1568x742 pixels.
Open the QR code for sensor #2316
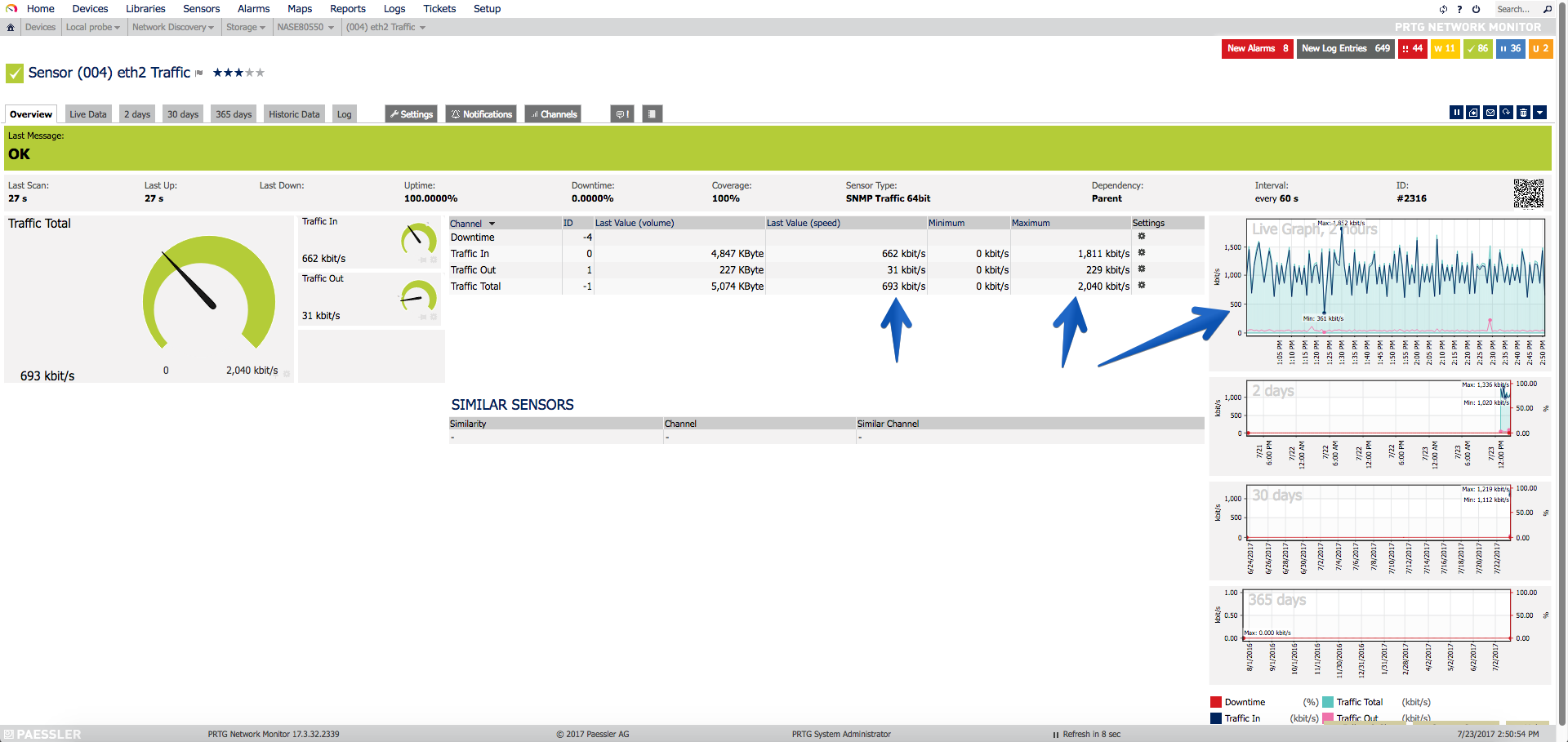(x=1528, y=193)
